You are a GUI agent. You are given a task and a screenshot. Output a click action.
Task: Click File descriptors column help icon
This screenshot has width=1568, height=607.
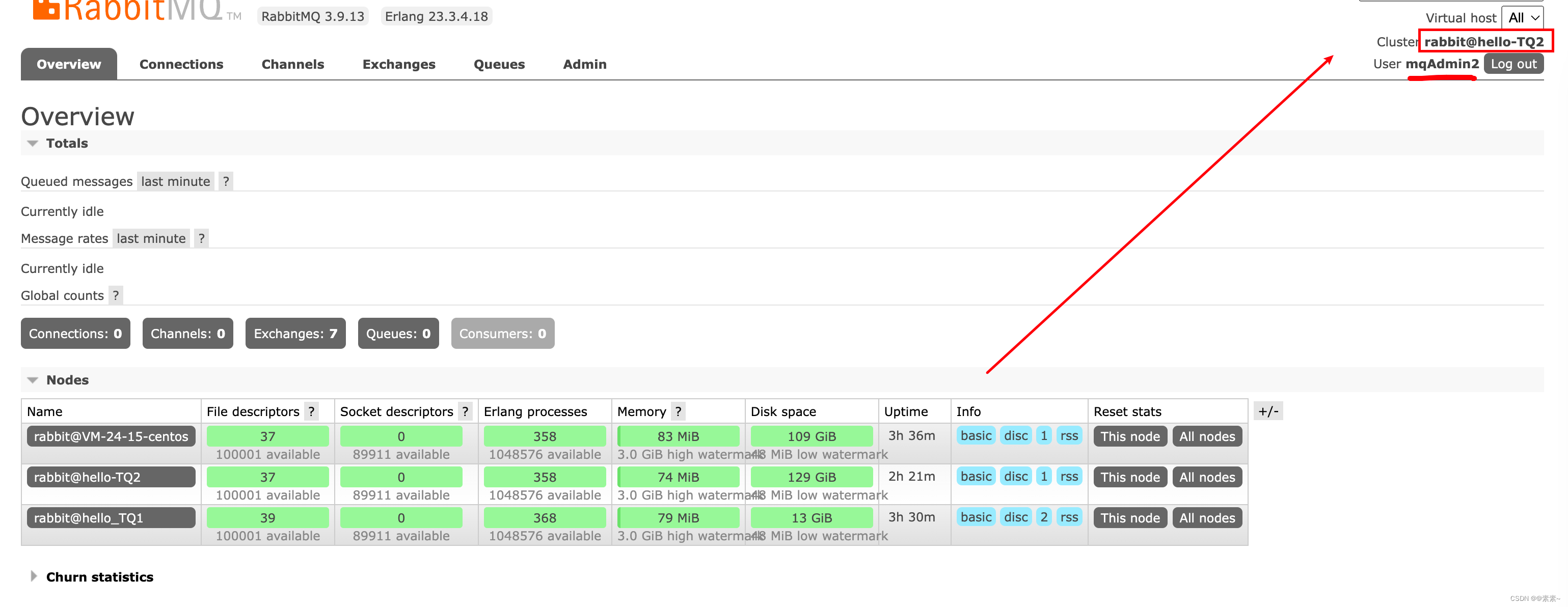pyautogui.click(x=311, y=412)
